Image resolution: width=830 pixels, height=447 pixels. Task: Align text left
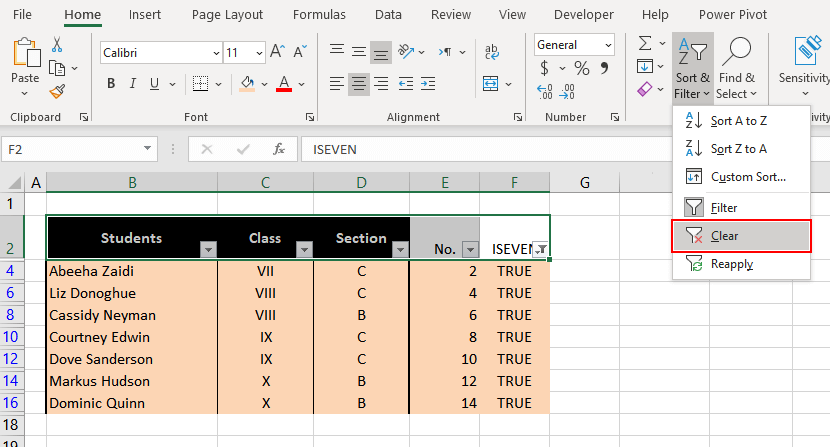click(337, 84)
